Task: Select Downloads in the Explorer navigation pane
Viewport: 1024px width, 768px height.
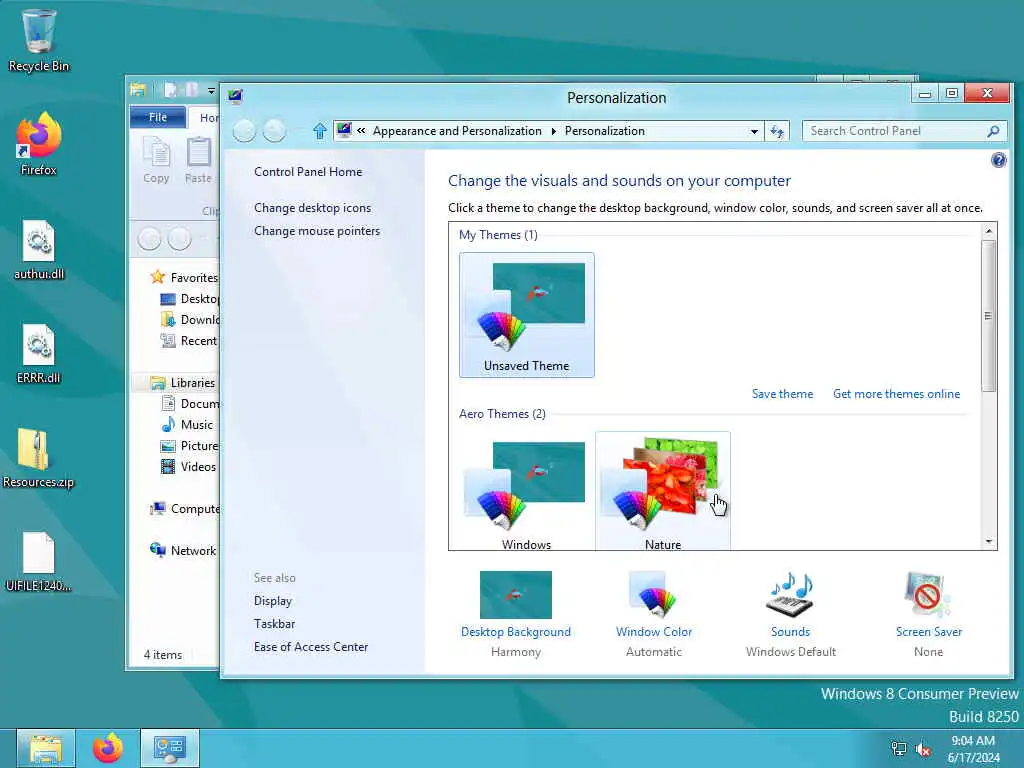Action: pos(190,319)
